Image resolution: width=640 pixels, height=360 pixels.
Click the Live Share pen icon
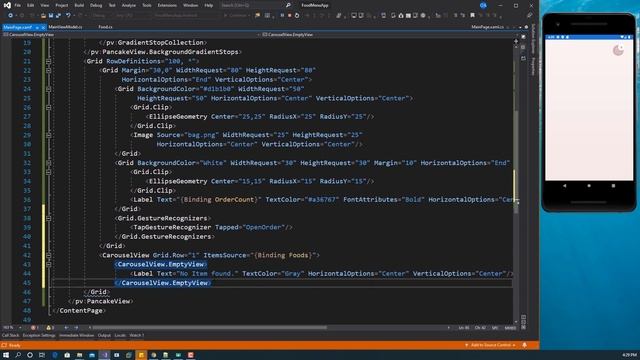coord(529,16)
